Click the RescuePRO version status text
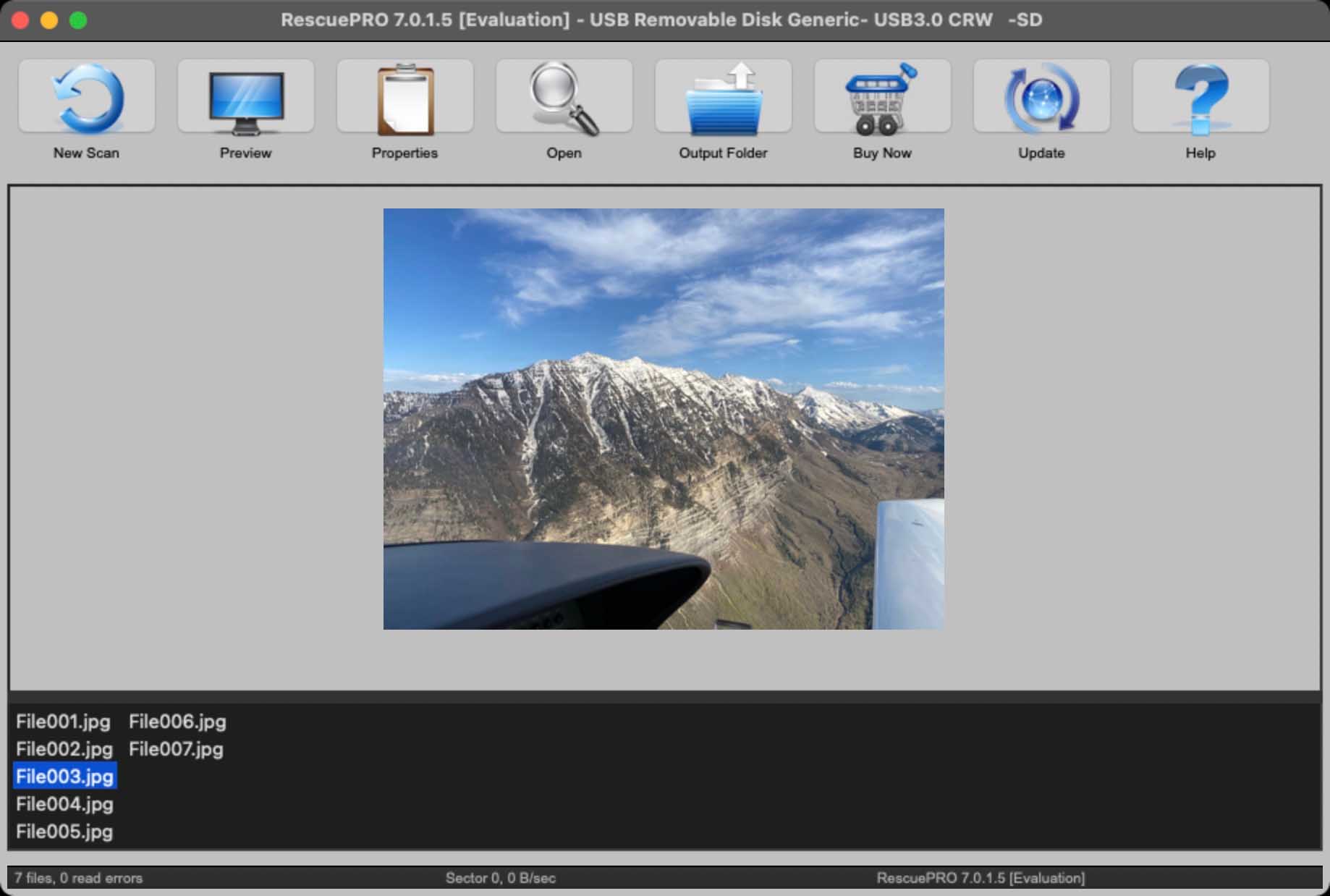 (x=980, y=878)
